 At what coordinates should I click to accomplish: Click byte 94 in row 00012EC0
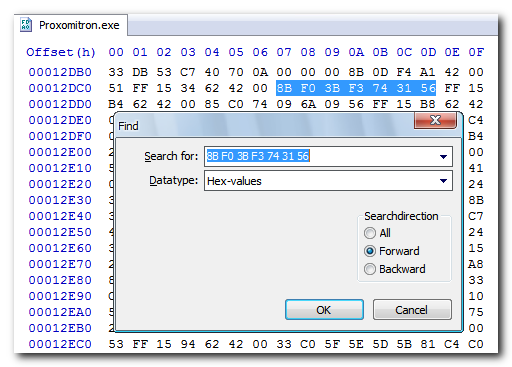click(188, 344)
